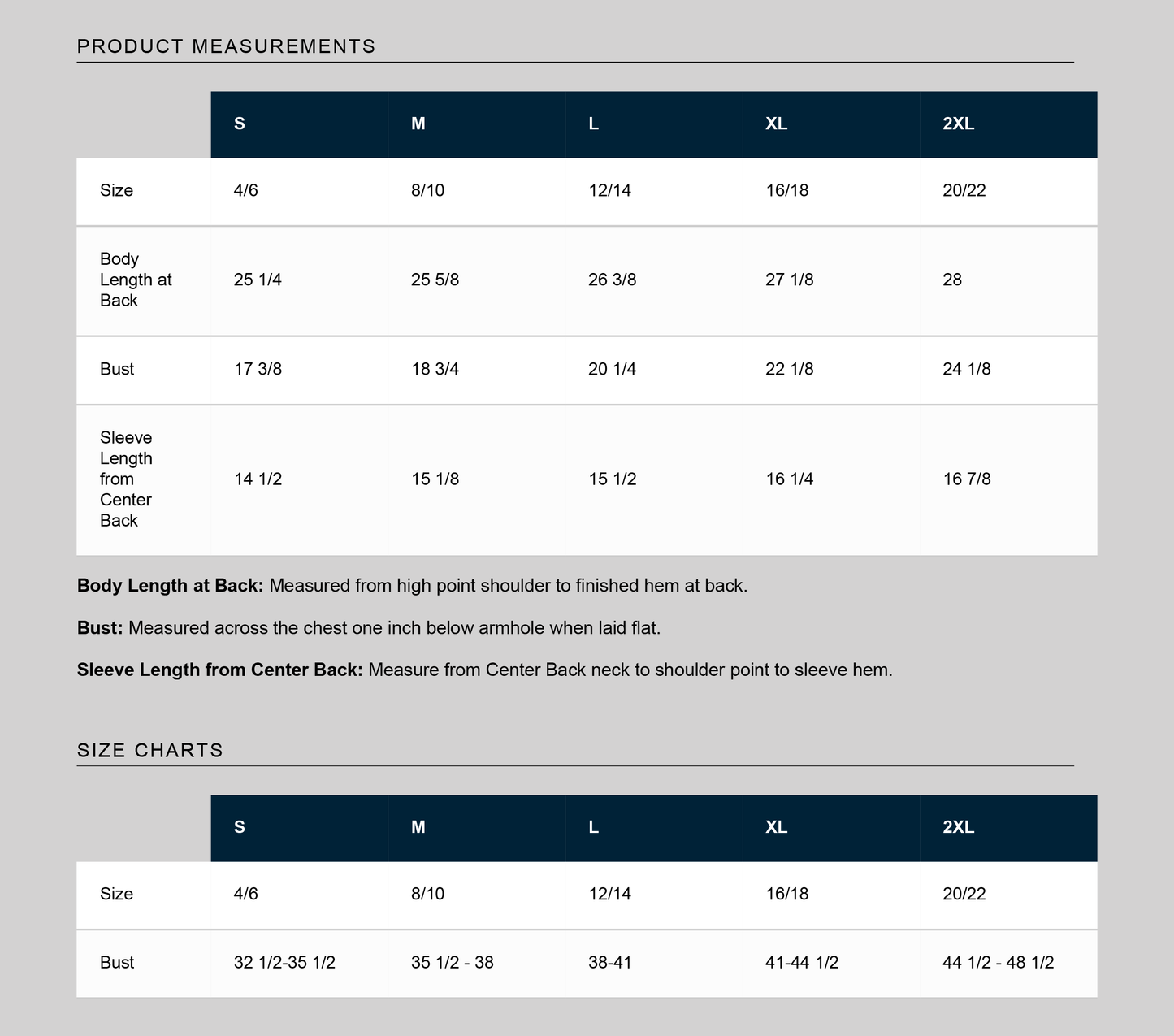Select the 22 1/8 bust measurement cell

pyautogui.click(x=789, y=369)
